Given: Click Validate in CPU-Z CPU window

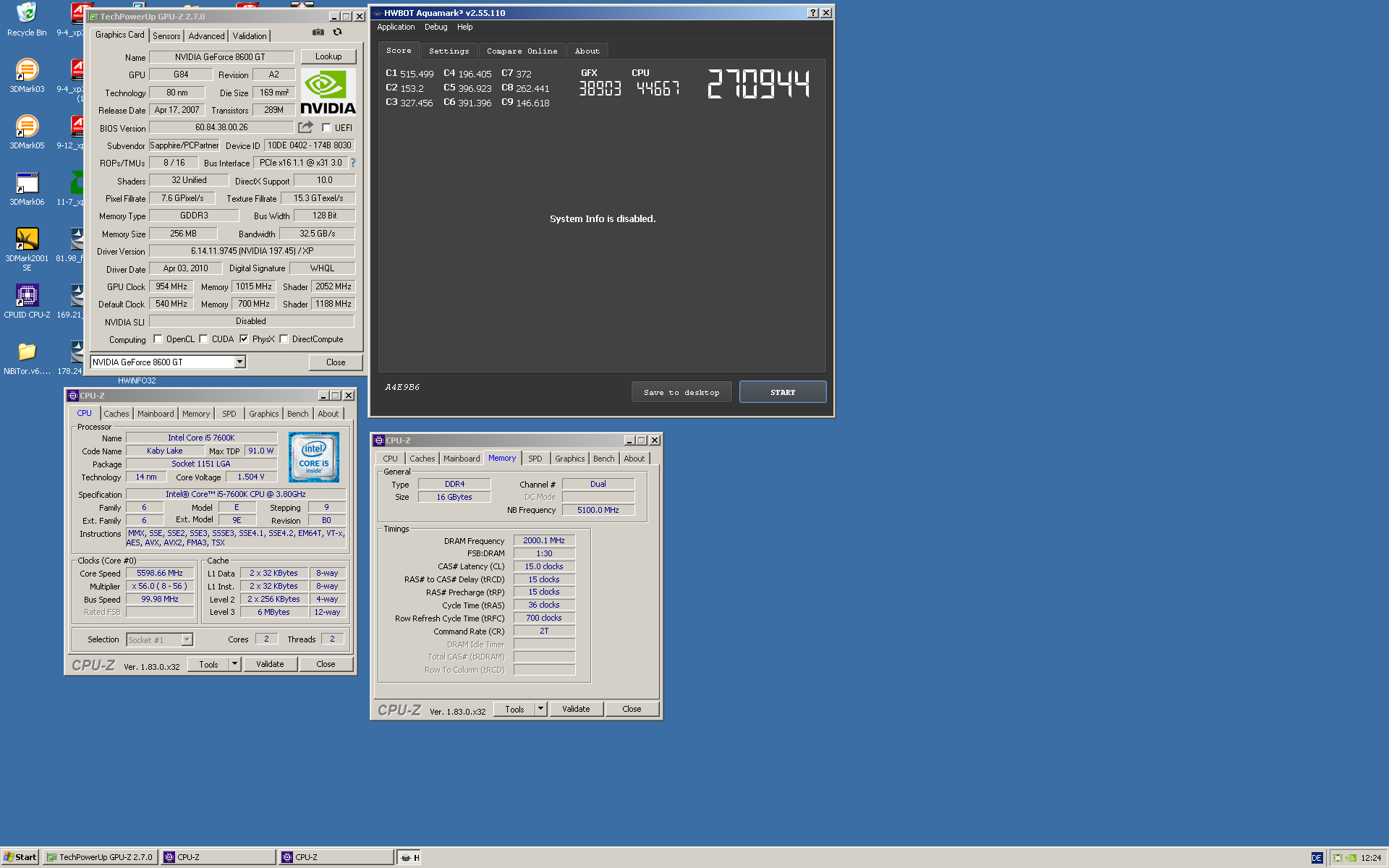Looking at the screenshot, I should (x=270, y=664).
